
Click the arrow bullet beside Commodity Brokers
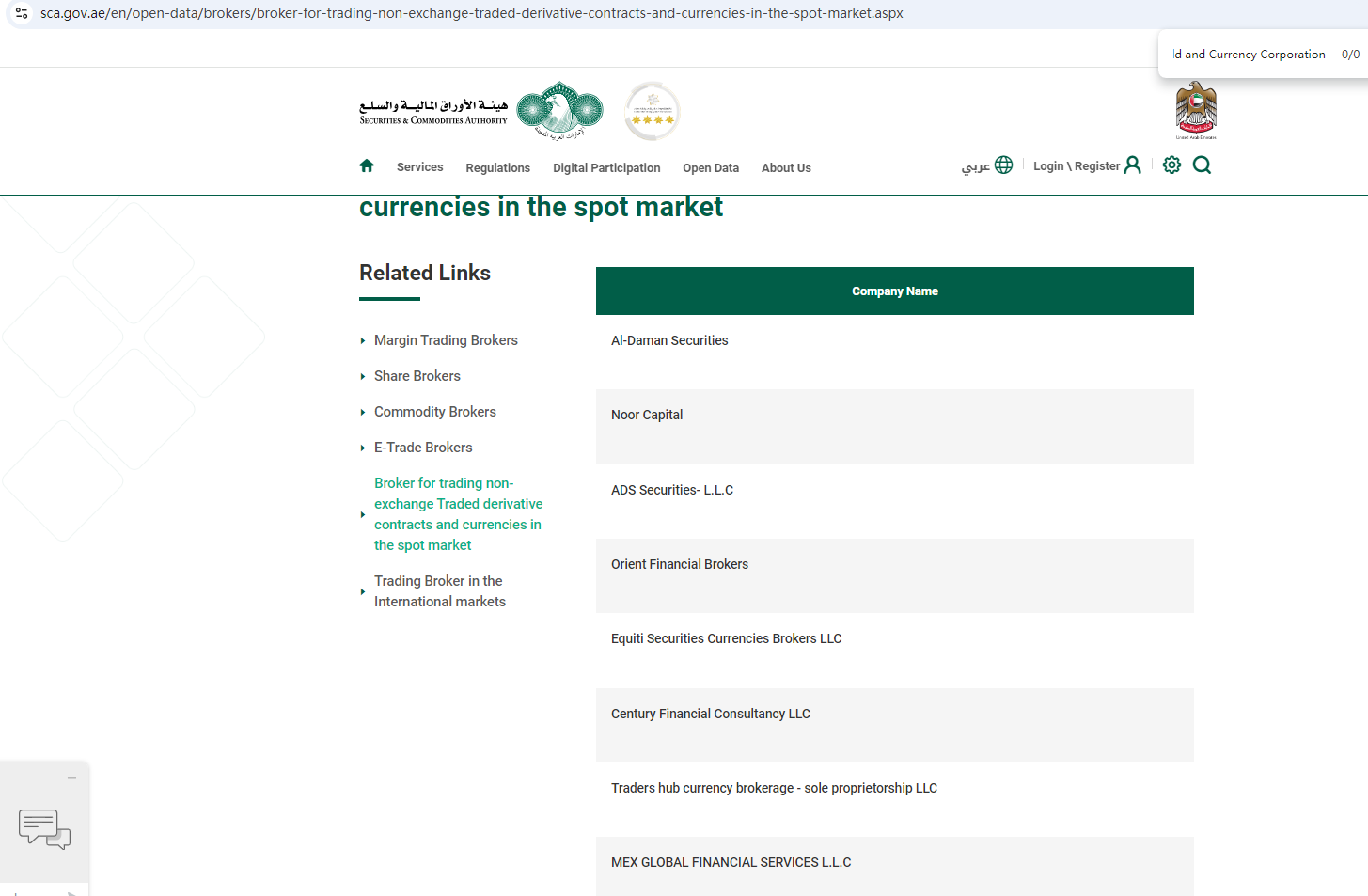tap(363, 413)
